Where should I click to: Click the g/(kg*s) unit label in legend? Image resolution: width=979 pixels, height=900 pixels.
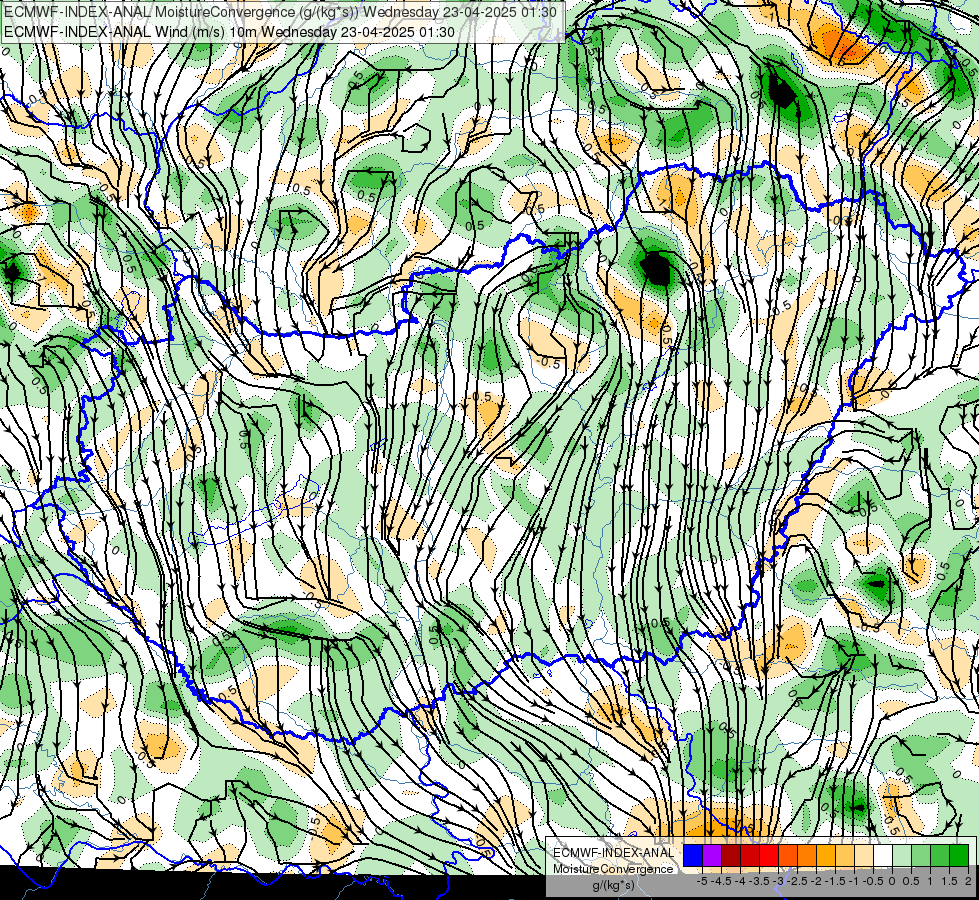tap(614, 886)
